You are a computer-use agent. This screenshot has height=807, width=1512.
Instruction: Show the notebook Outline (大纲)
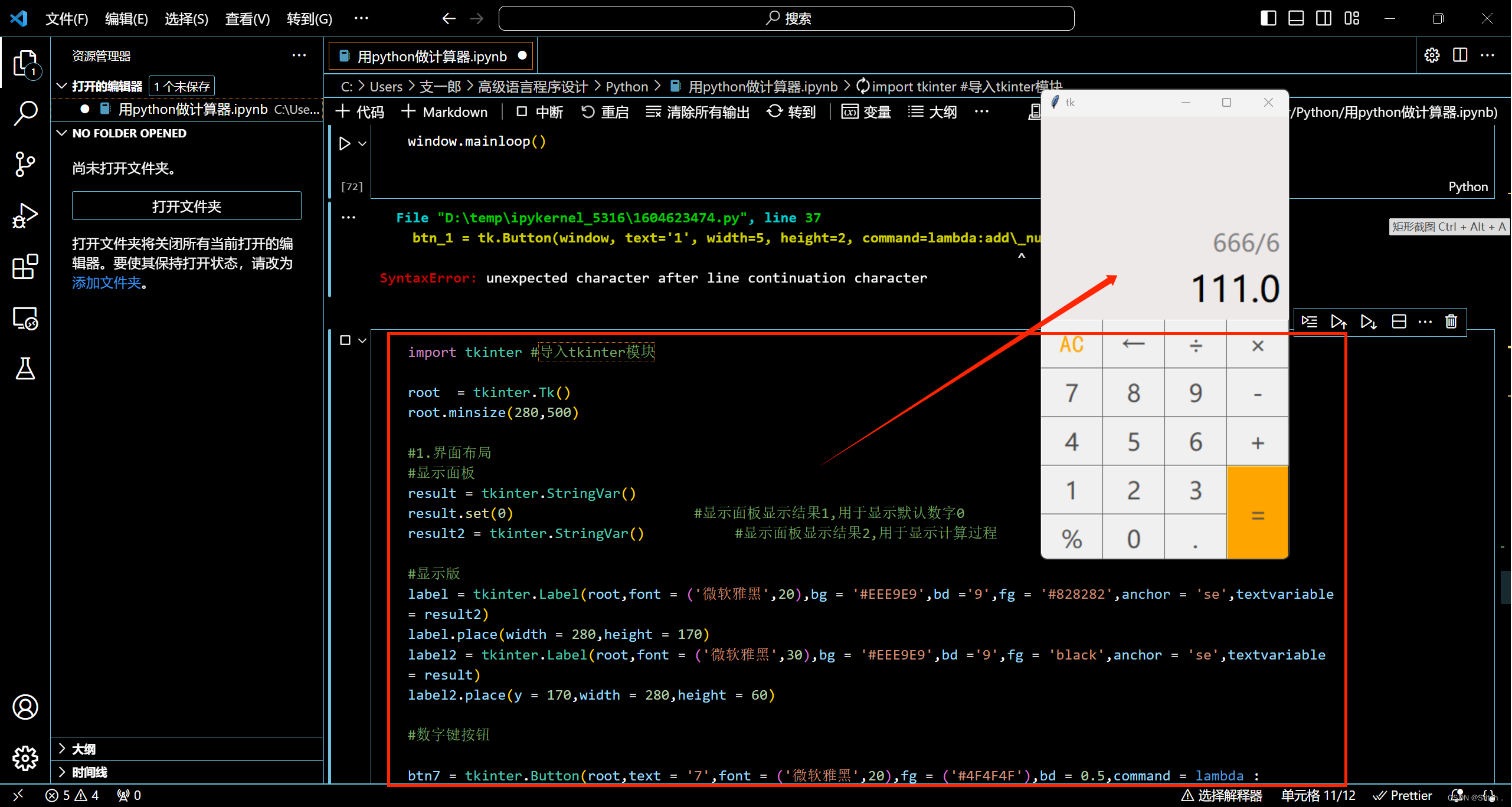click(932, 111)
